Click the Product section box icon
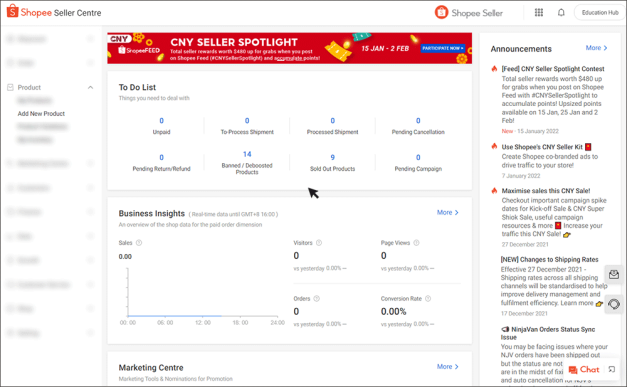Viewport: 628px width, 388px height. [10, 87]
